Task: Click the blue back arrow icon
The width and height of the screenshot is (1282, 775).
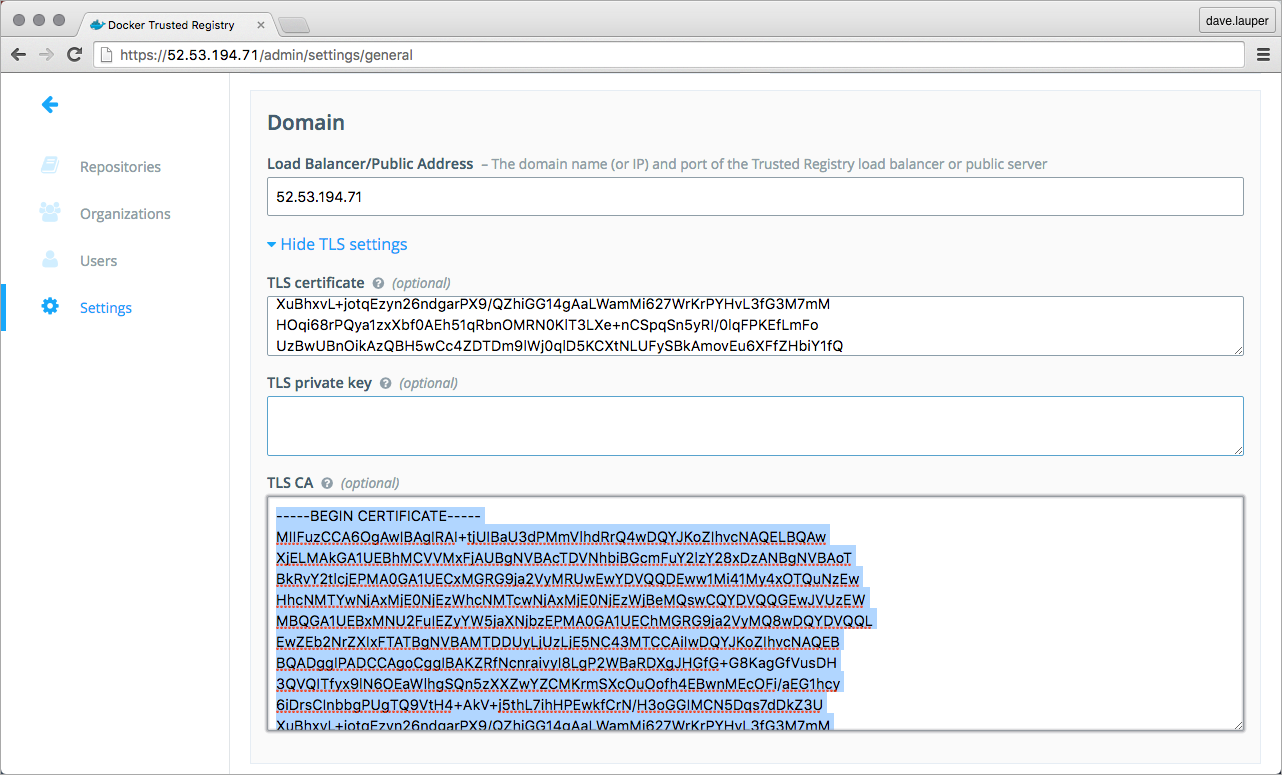Action: pyautogui.click(x=50, y=104)
